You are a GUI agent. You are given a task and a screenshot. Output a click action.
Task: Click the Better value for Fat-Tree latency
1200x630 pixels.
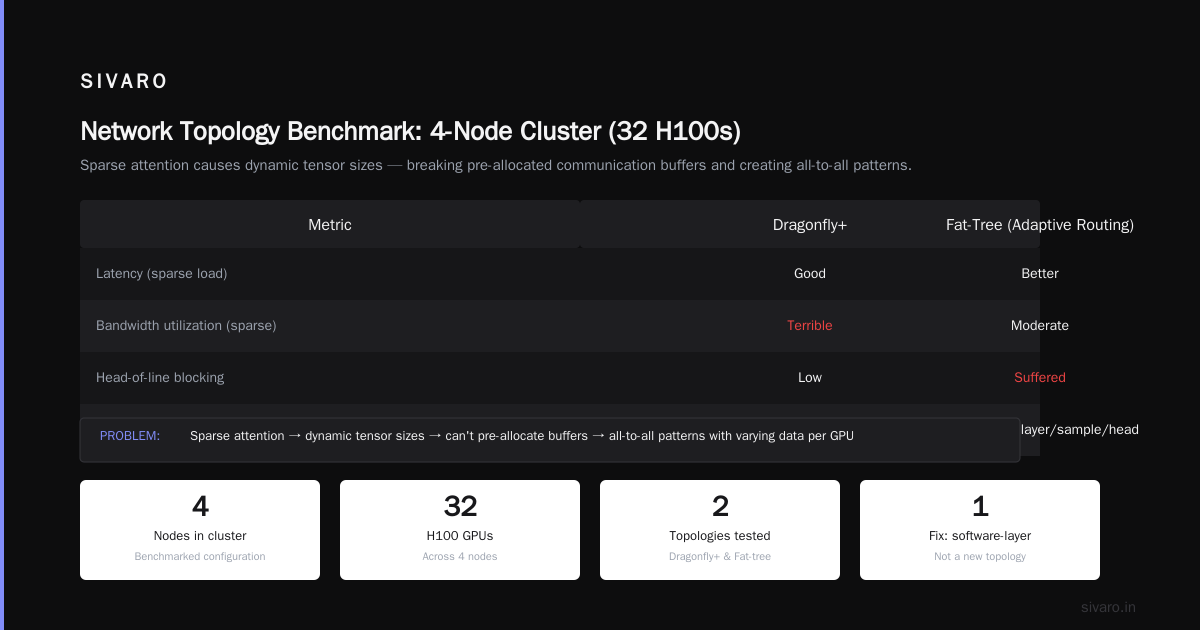click(x=1040, y=273)
